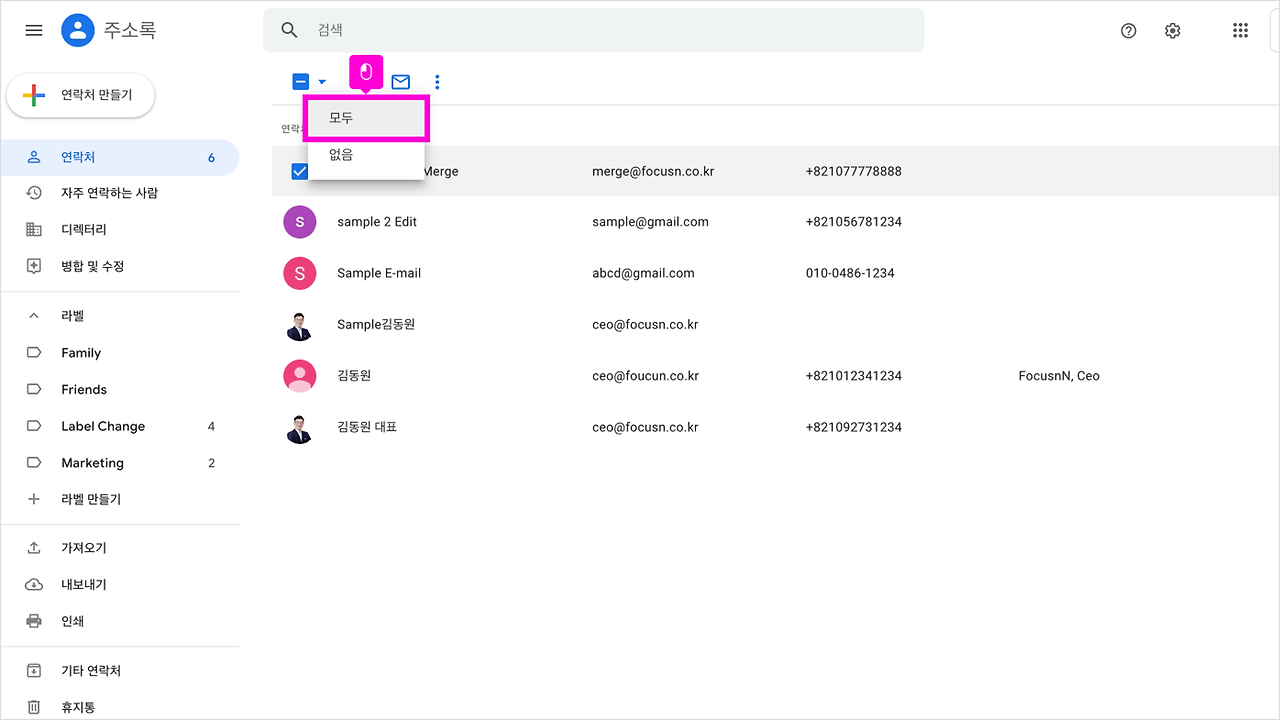Click the 검색 search input field
Image resolution: width=1280 pixels, height=720 pixels.
click(593, 30)
